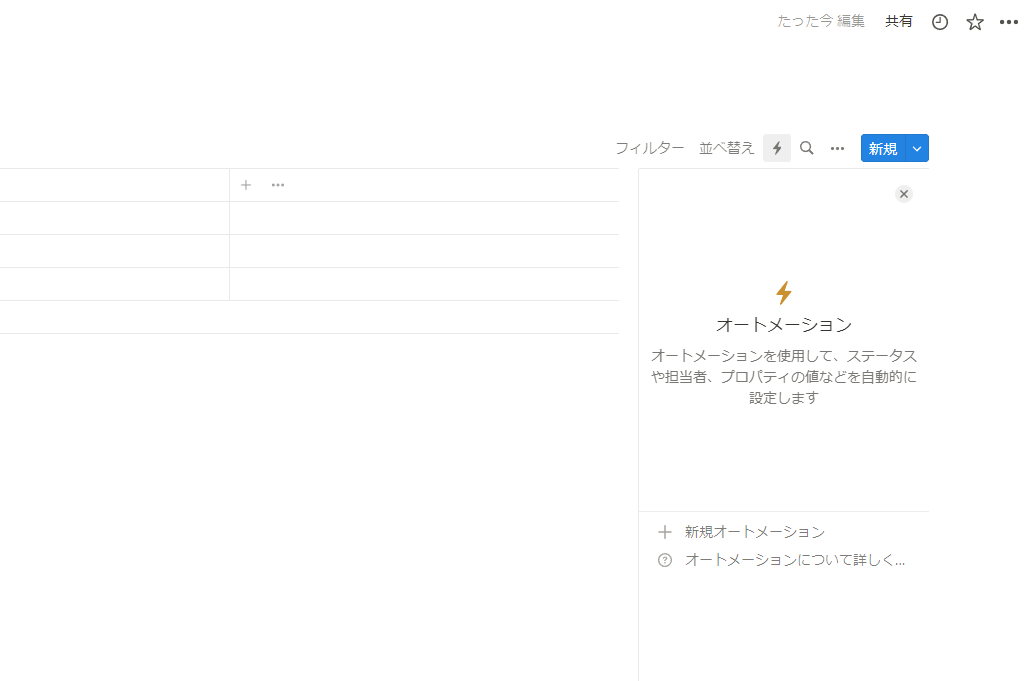Open オートメーションについて詳しく learn more link
The width and height of the screenshot is (1026, 681).
click(793, 559)
